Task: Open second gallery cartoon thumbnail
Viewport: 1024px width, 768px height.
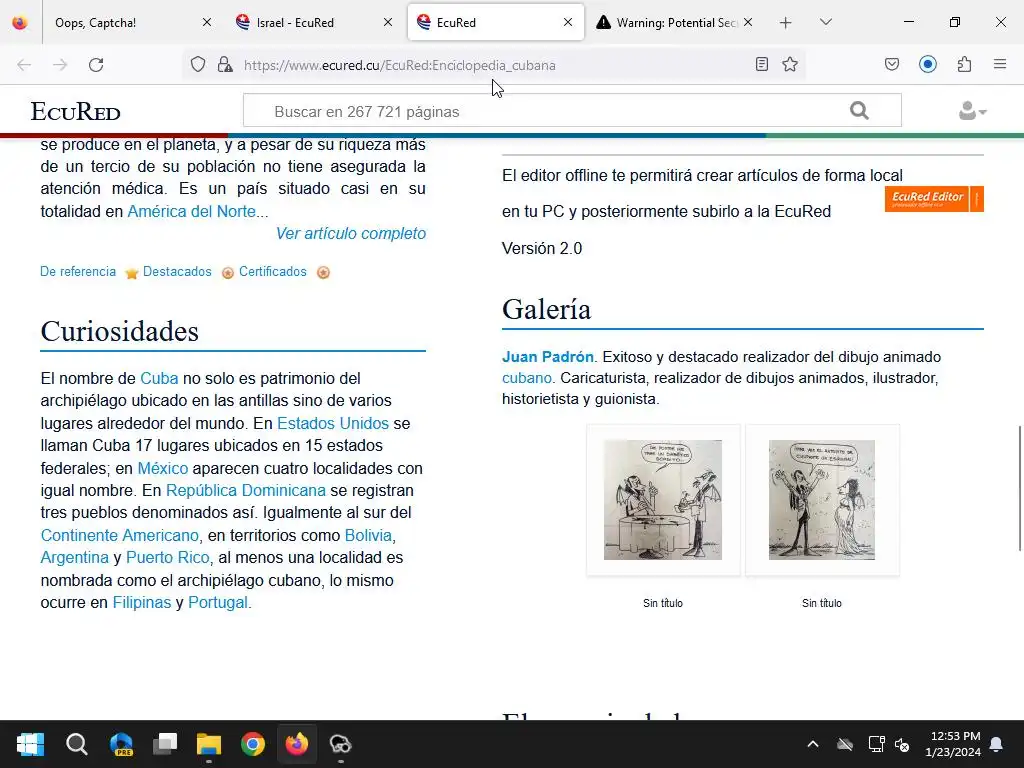Action: (822, 500)
